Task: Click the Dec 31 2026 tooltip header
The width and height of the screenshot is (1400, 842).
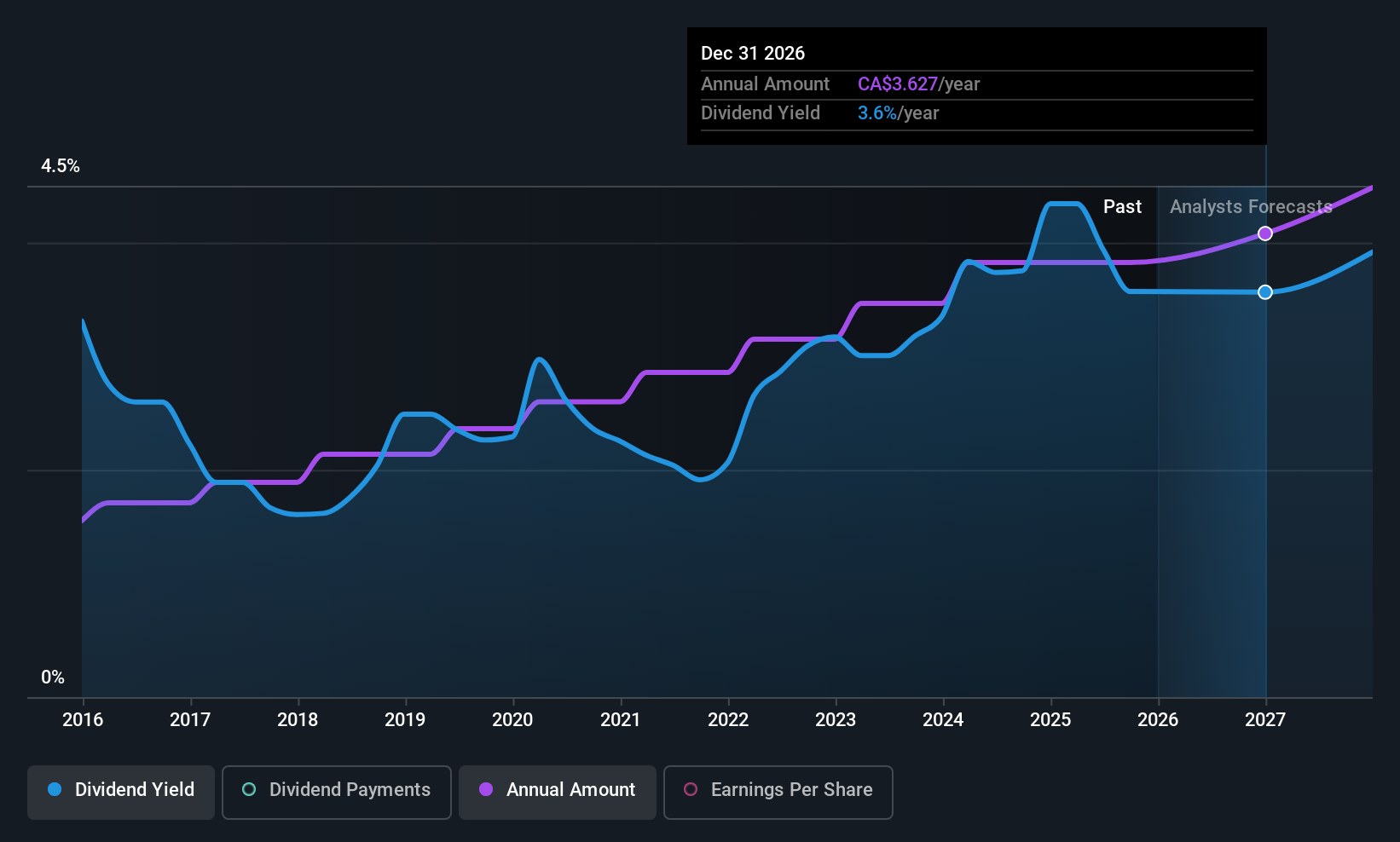Action: [753, 54]
